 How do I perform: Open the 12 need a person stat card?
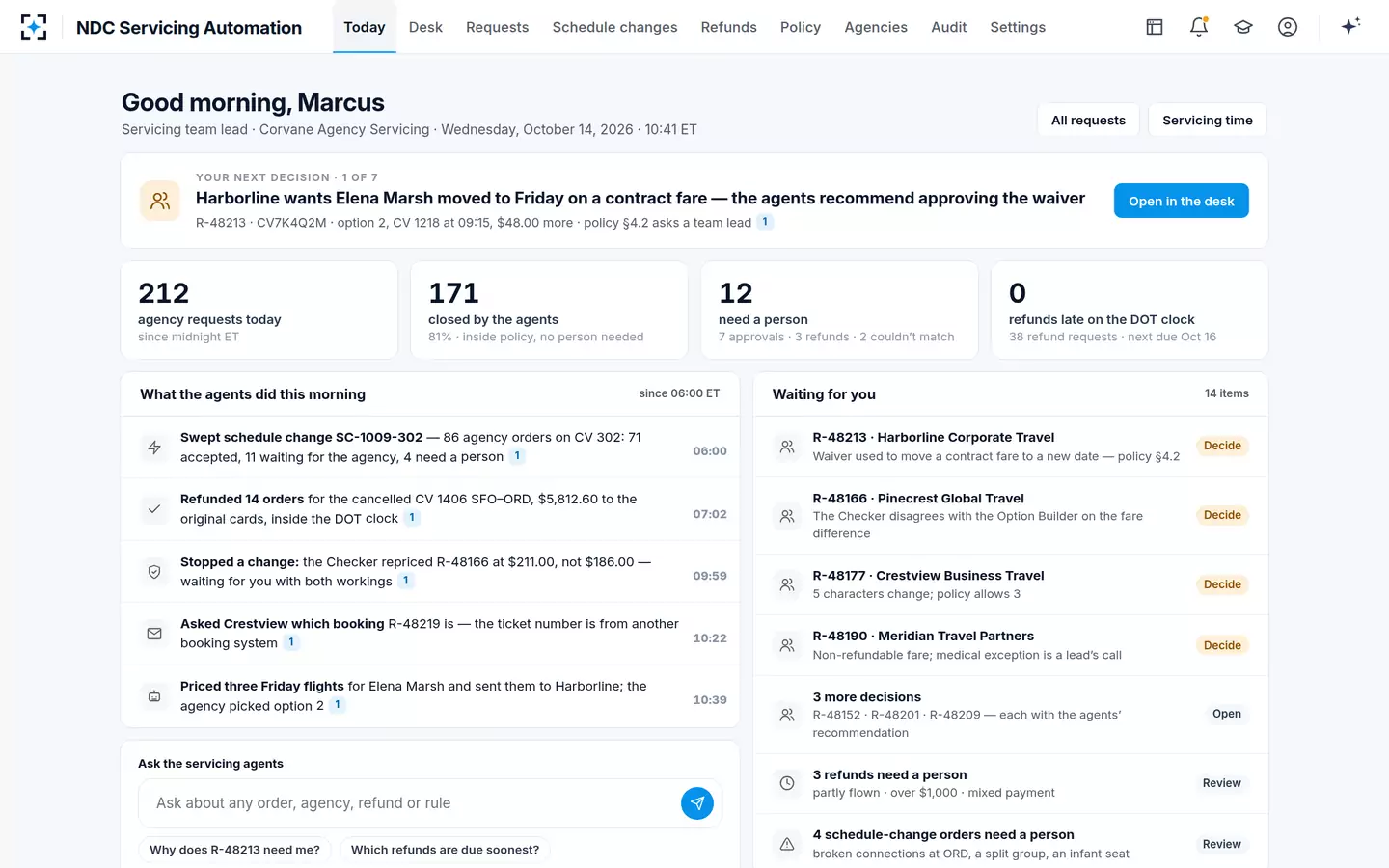coord(839,311)
